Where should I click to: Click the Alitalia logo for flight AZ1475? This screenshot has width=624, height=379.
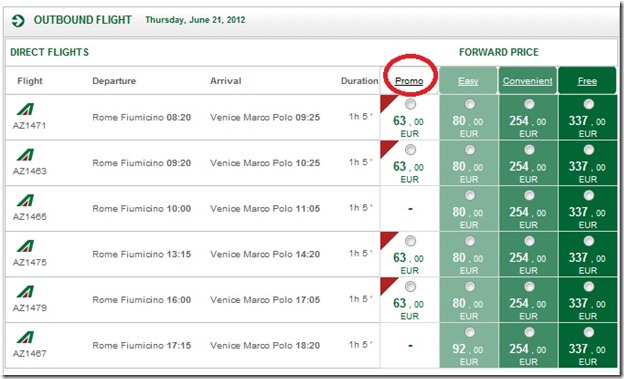coord(25,246)
